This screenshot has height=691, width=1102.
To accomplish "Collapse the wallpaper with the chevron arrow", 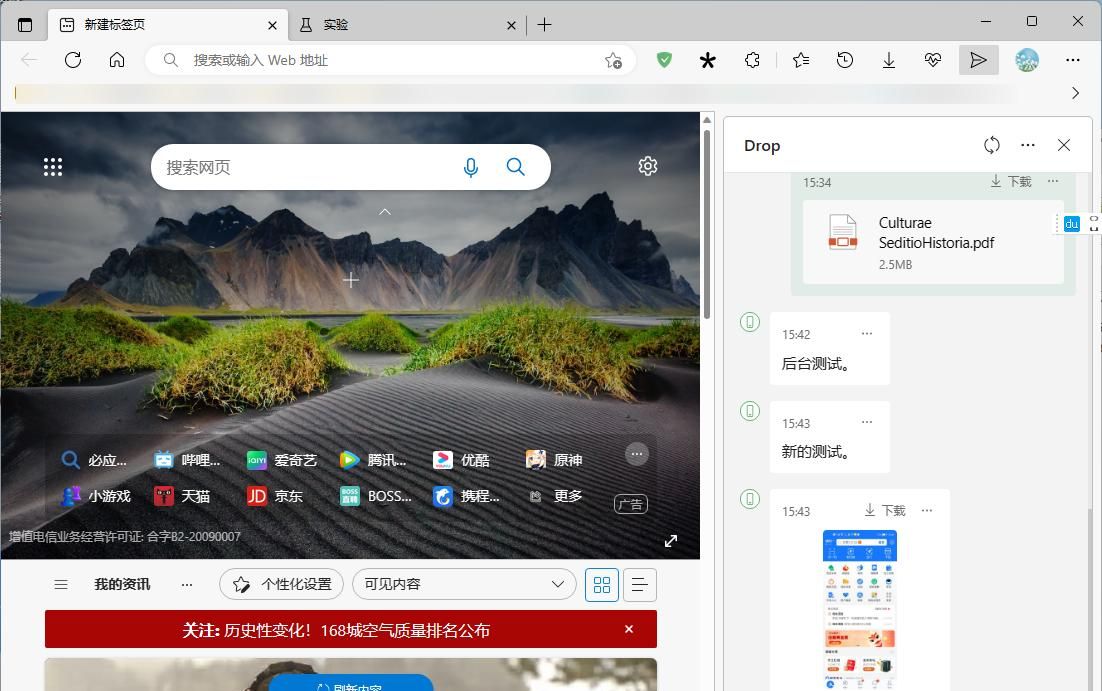I will point(384,211).
